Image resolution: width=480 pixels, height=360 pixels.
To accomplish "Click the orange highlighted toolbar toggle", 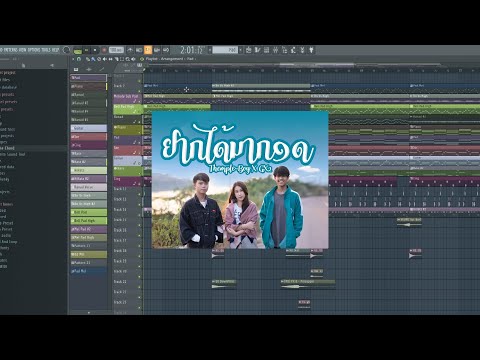I will click(148, 50).
